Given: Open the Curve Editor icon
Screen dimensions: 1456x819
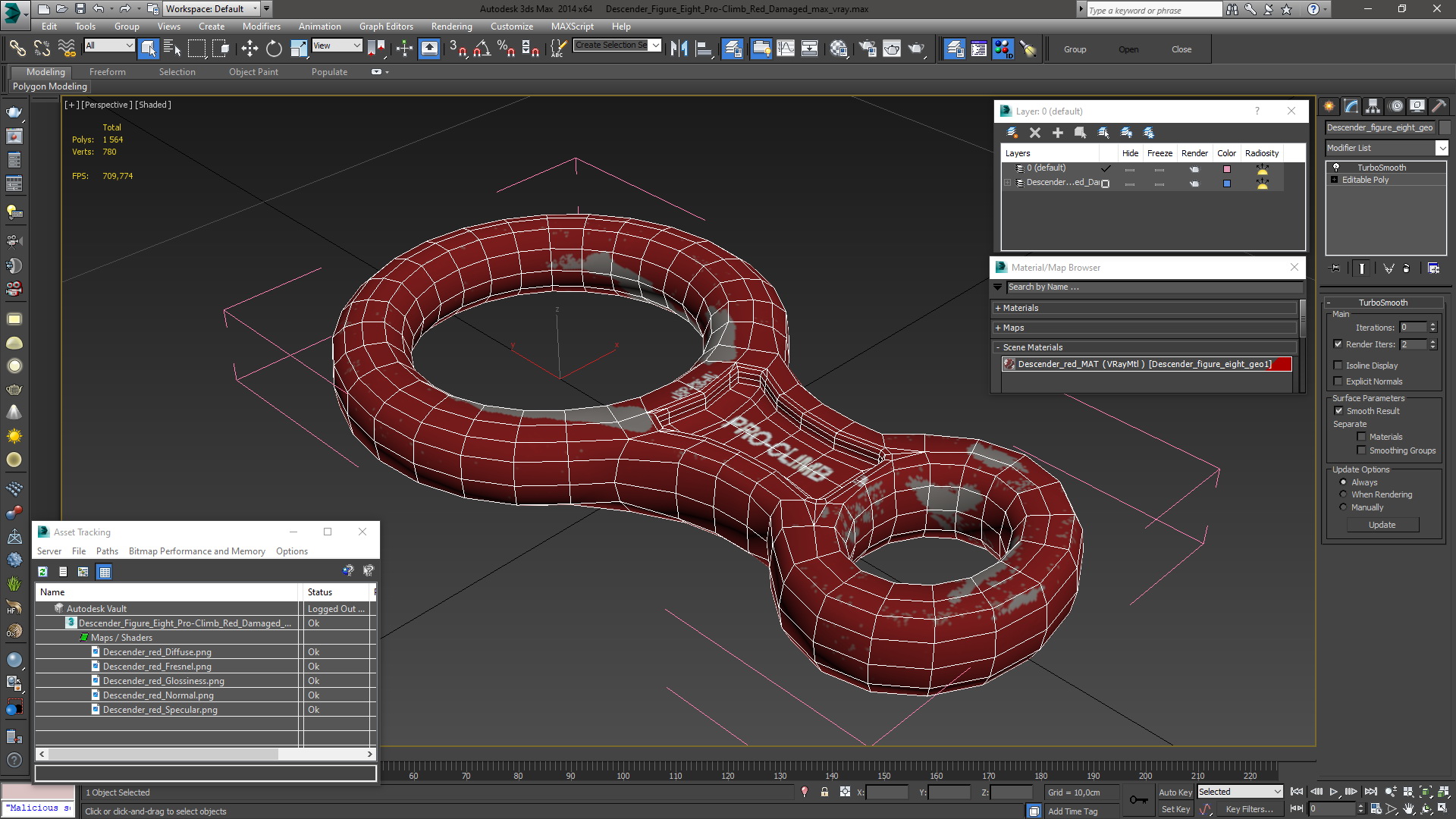Looking at the screenshot, I should point(786,49).
